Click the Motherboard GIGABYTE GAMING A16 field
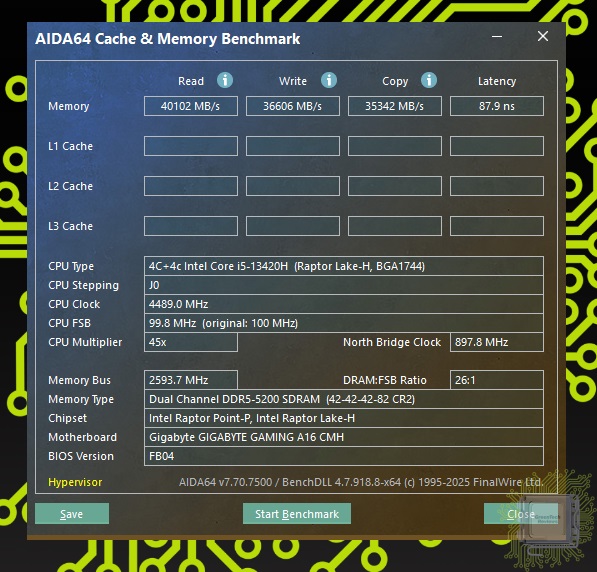 pos(344,437)
